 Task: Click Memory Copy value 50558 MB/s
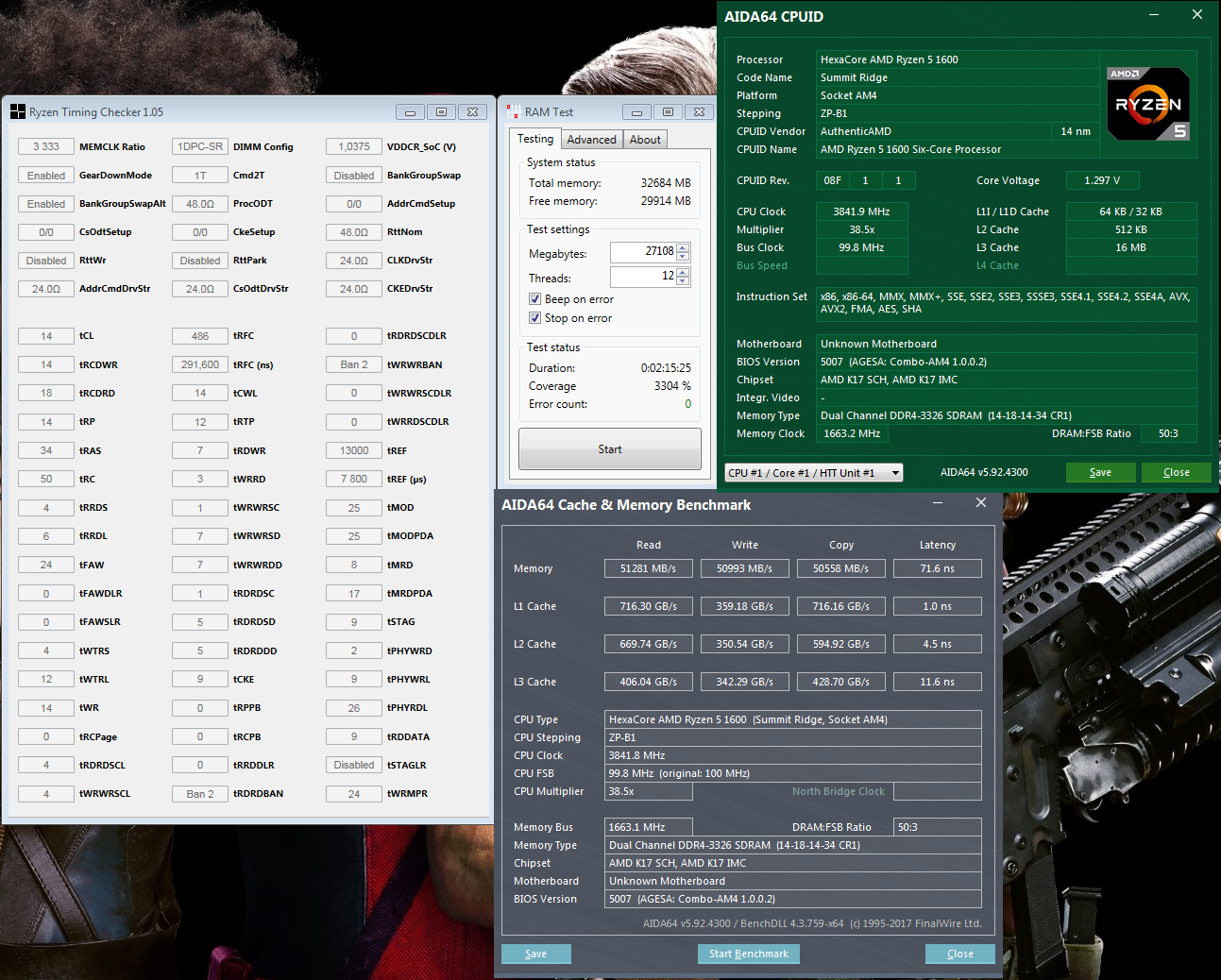point(840,568)
